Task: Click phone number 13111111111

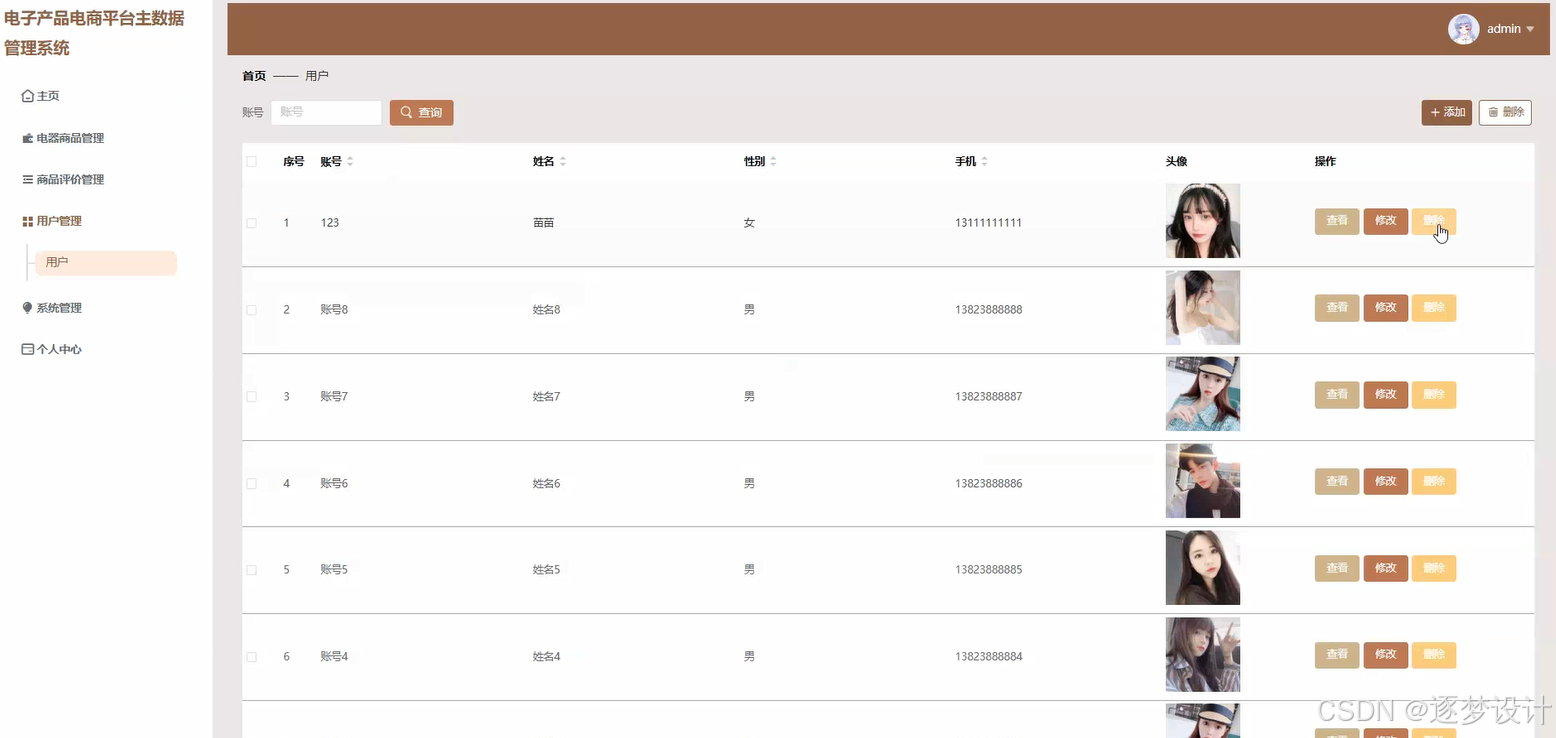Action: pos(989,223)
